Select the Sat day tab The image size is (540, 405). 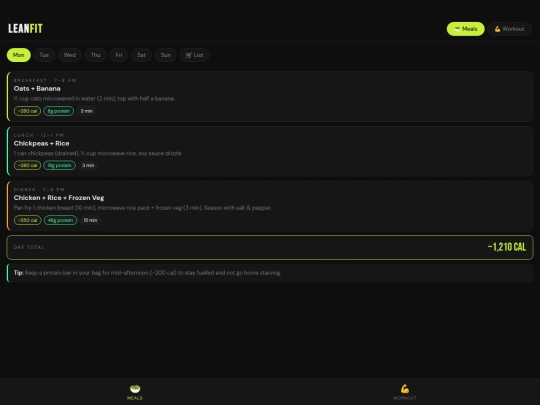point(141,55)
